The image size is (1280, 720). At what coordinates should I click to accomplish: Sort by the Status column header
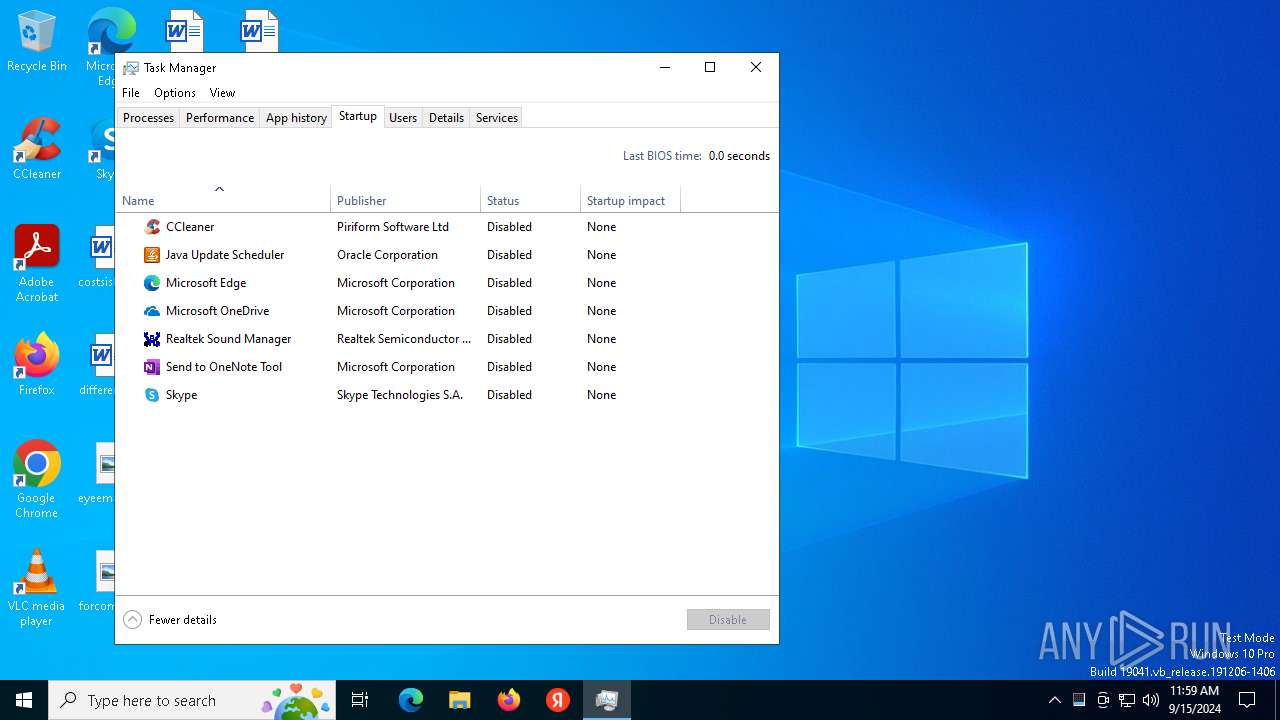pyautogui.click(x=530, y=200)
